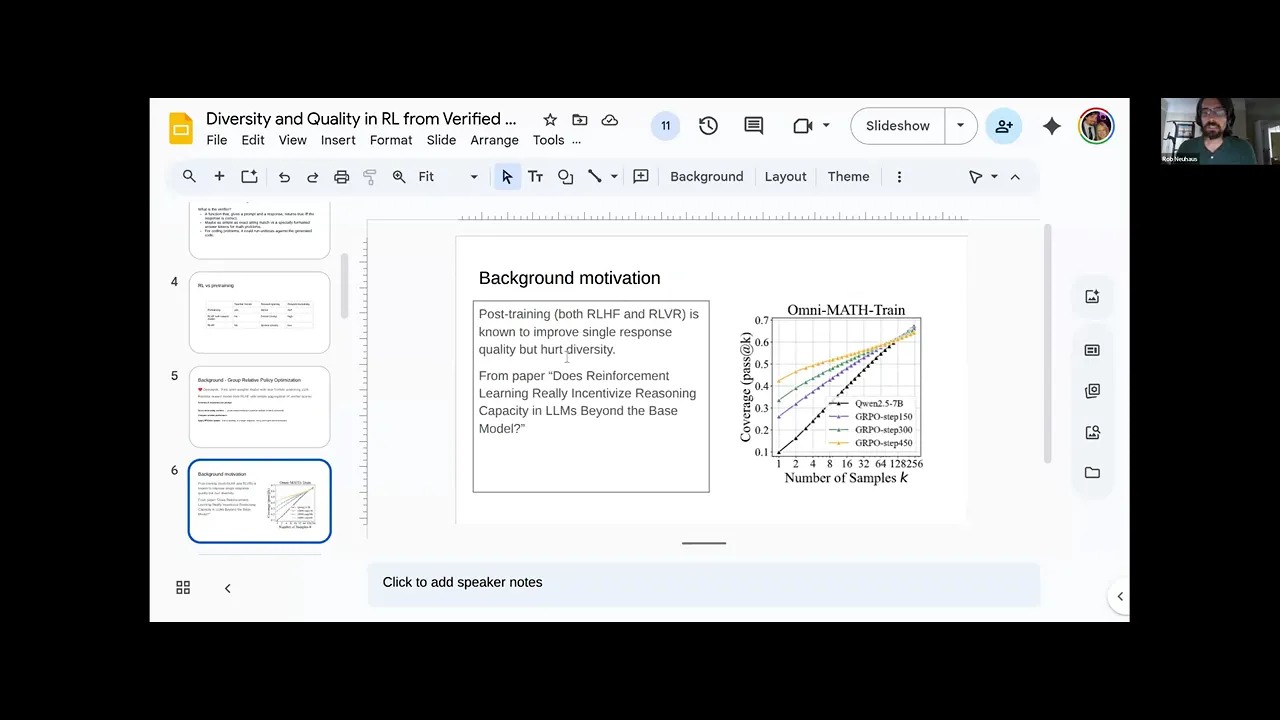
Task: Open Gemini sparkle assistant
Action: pos(1051,126)
